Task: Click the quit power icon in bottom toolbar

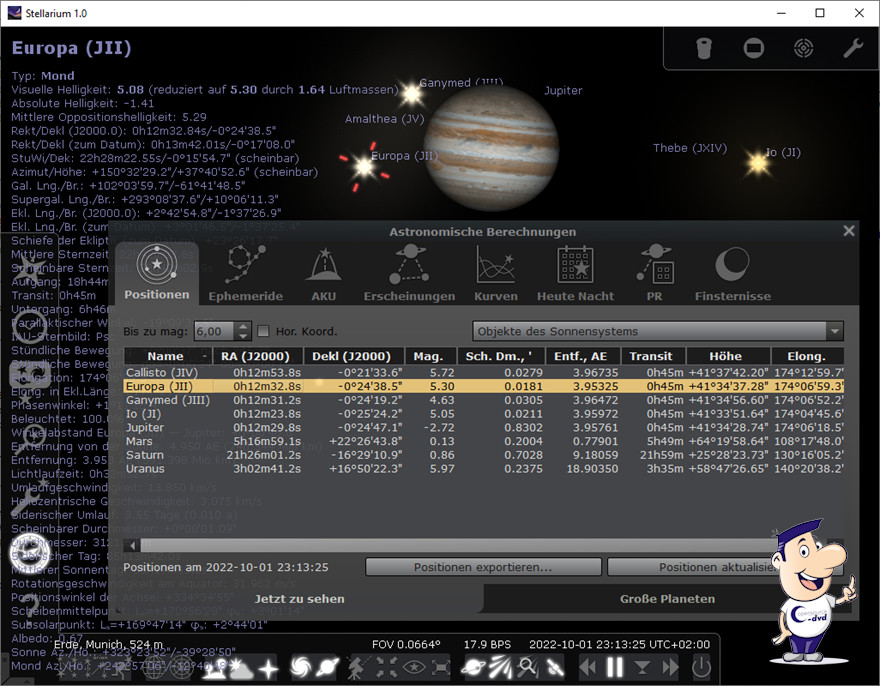Action: click(702, 667)
